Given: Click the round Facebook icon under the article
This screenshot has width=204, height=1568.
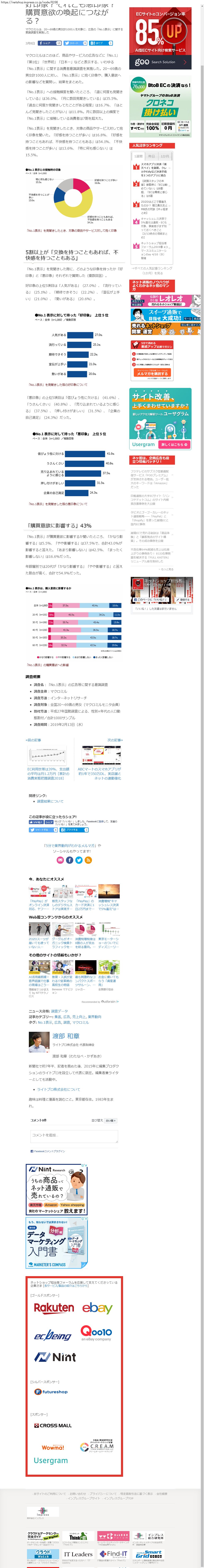Looking at the screenshot, I should (70, 860).
